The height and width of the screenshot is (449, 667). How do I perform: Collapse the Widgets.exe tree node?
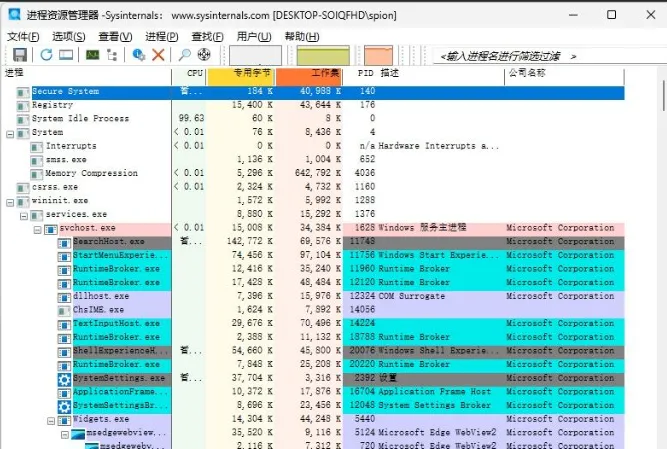[x=51, y=421]
